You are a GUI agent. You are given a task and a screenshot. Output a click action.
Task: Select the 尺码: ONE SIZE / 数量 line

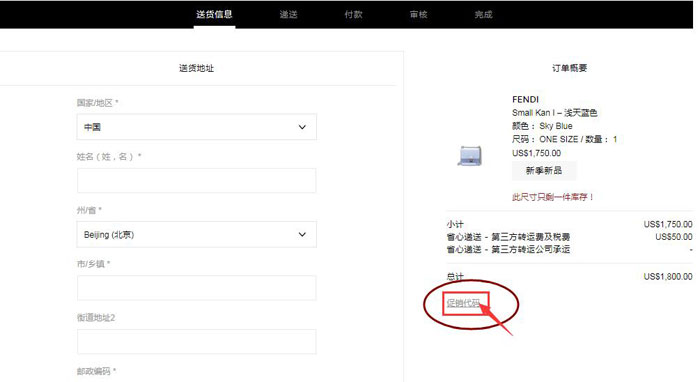564,139
